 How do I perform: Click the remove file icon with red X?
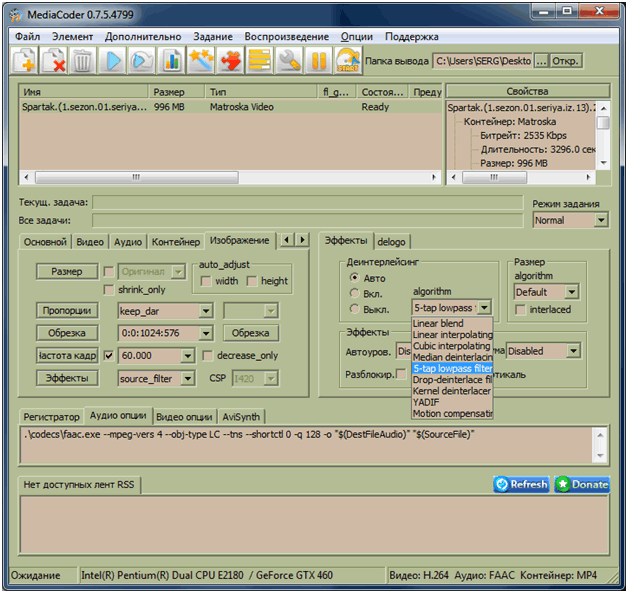[54, 61]
